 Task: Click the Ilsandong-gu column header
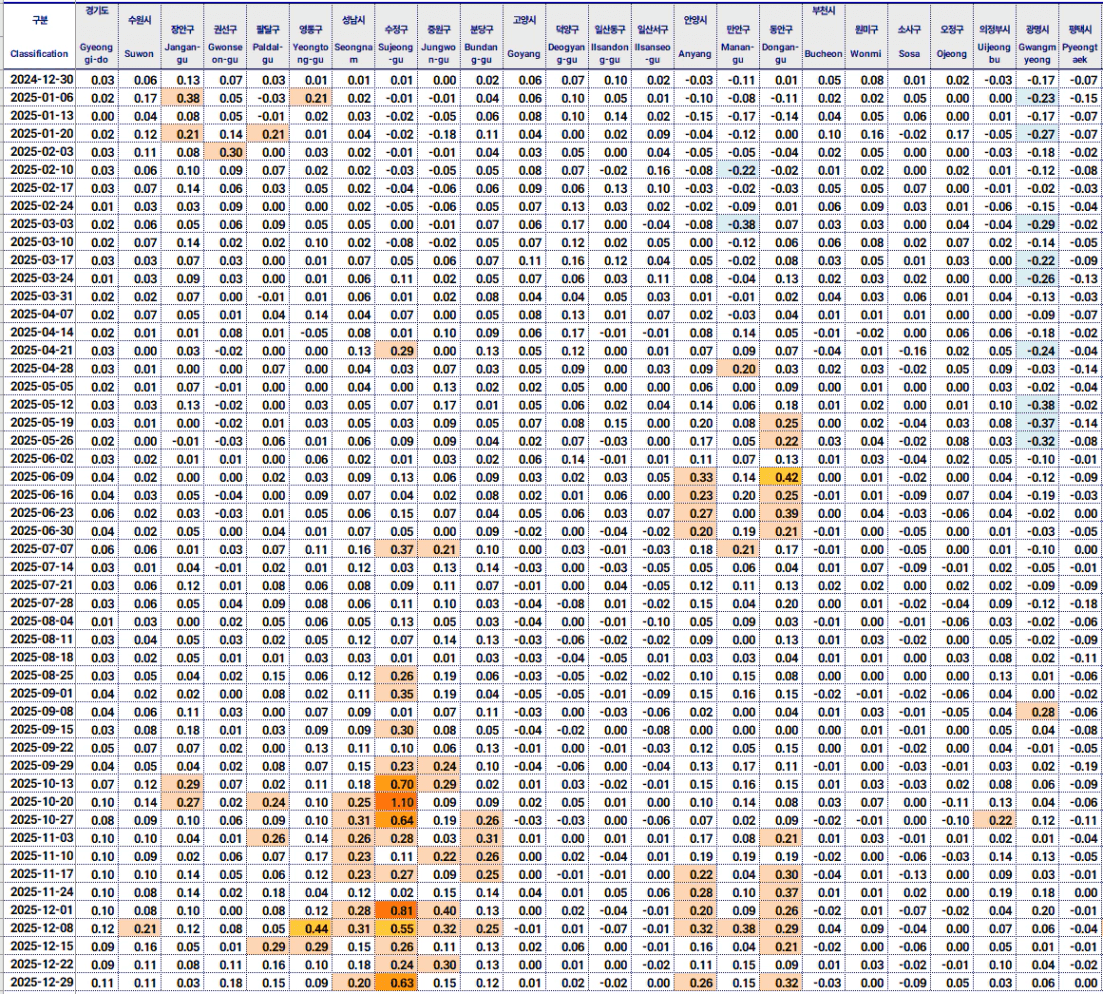[610, 35]
